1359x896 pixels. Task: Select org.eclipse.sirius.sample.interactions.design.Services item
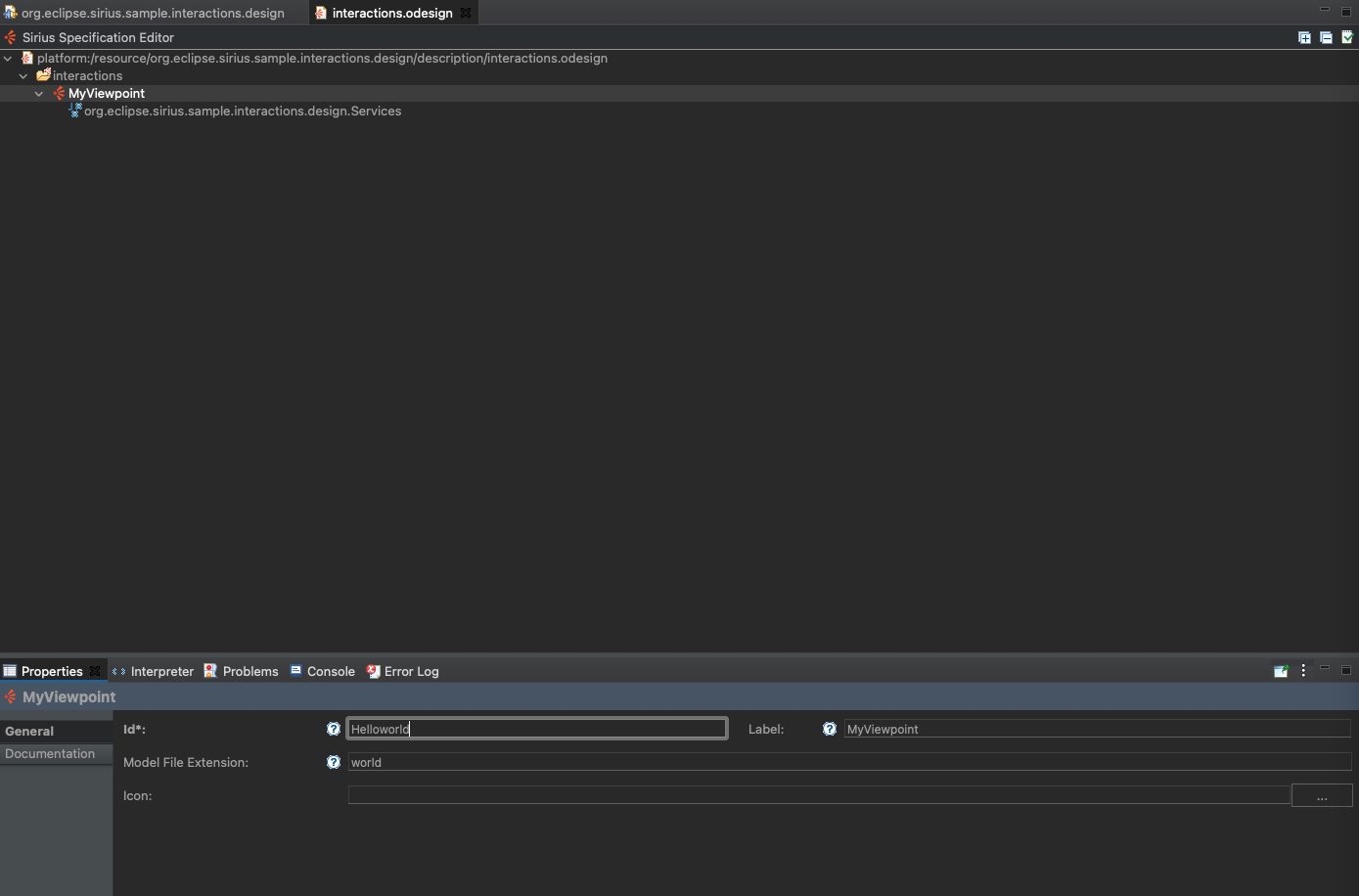(243, 111)
